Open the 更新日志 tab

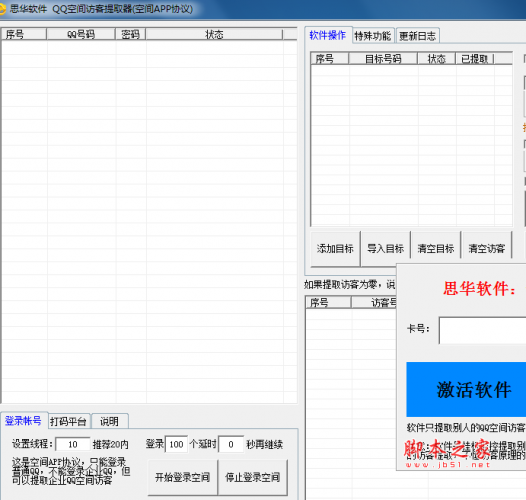(417, 36)
